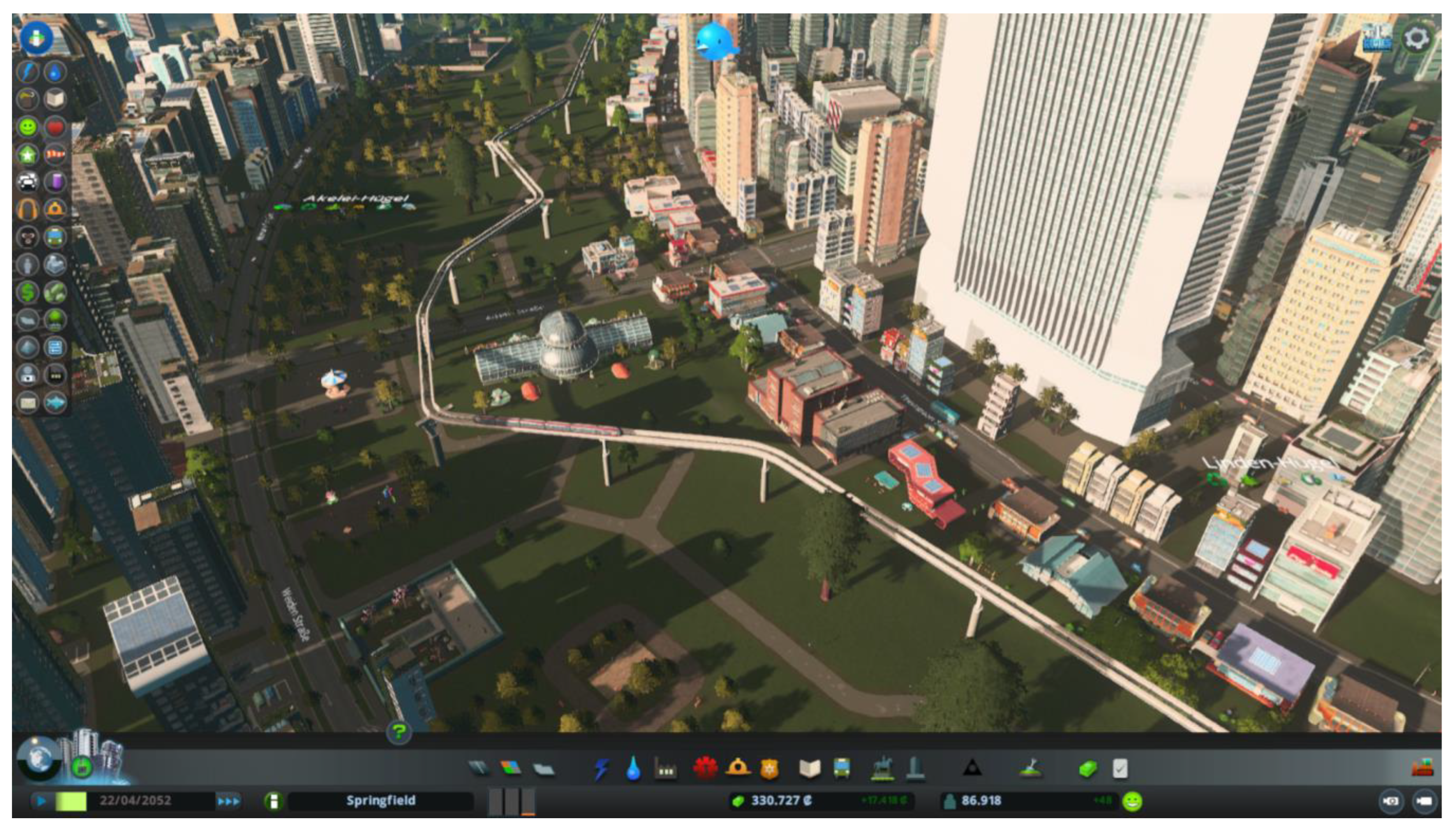Open the Happiness green smiley info view

pos(27,127)
